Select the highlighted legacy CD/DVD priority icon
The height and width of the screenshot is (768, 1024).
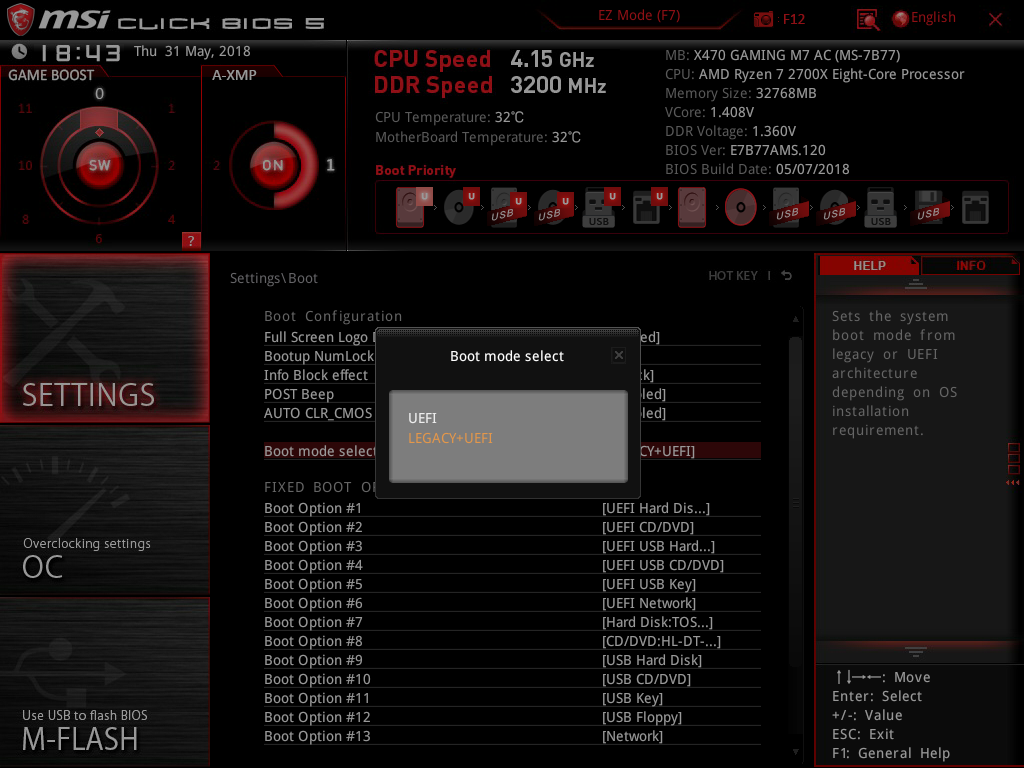(x=740, y=208)
